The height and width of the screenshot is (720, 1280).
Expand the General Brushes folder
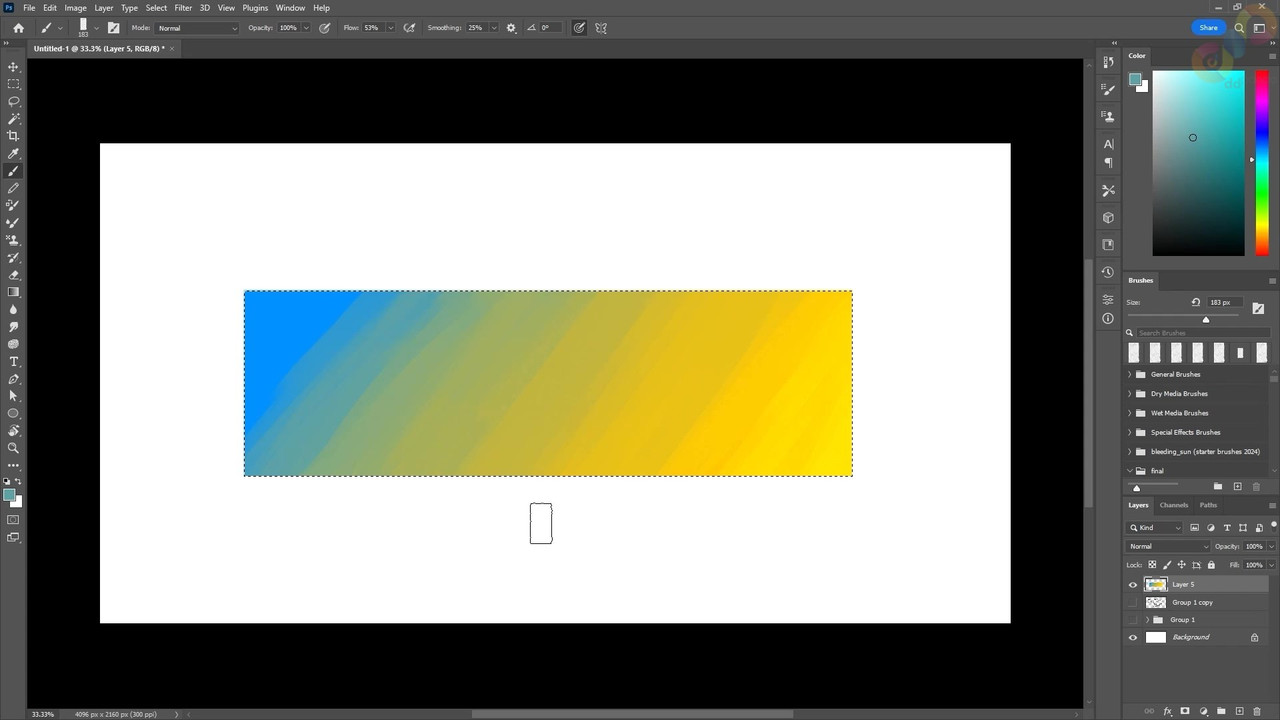1130,375
